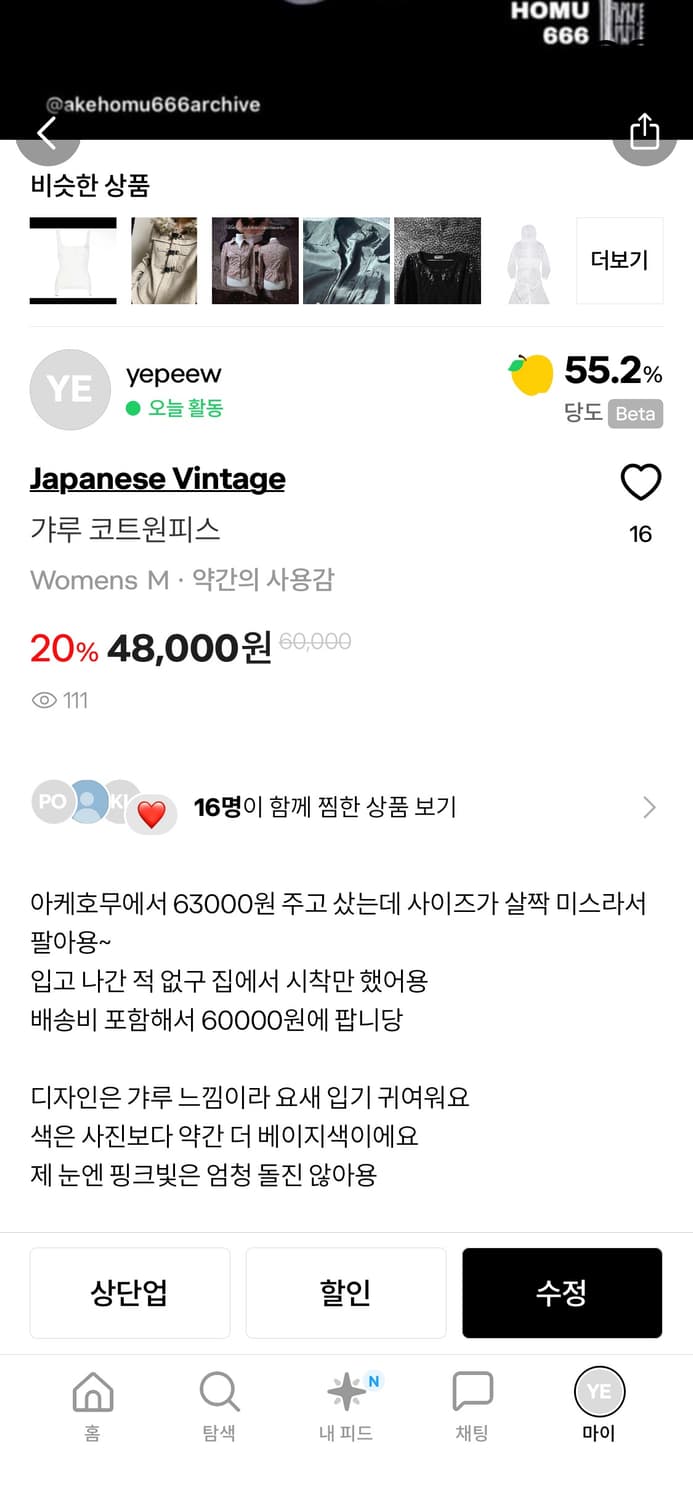Open the 채팅 chat bubble icon
This screenshot has width=693, height=1500.
pos(472,1392)
